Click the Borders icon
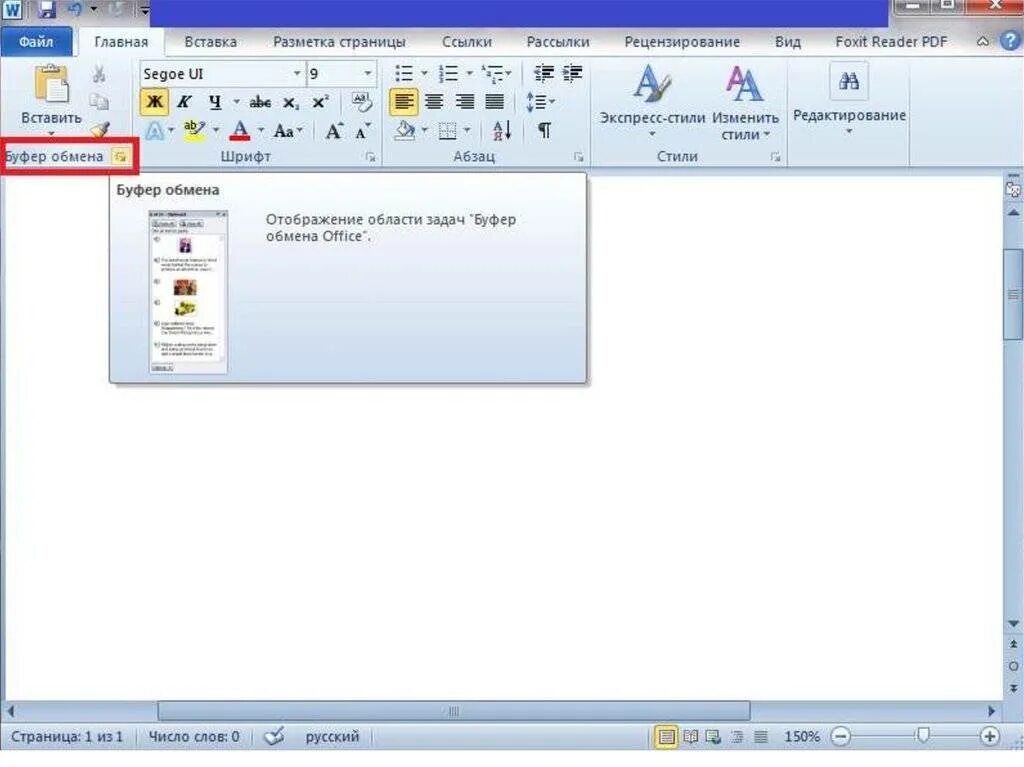The image size is (1024, 767). click(x=447, y=131)
